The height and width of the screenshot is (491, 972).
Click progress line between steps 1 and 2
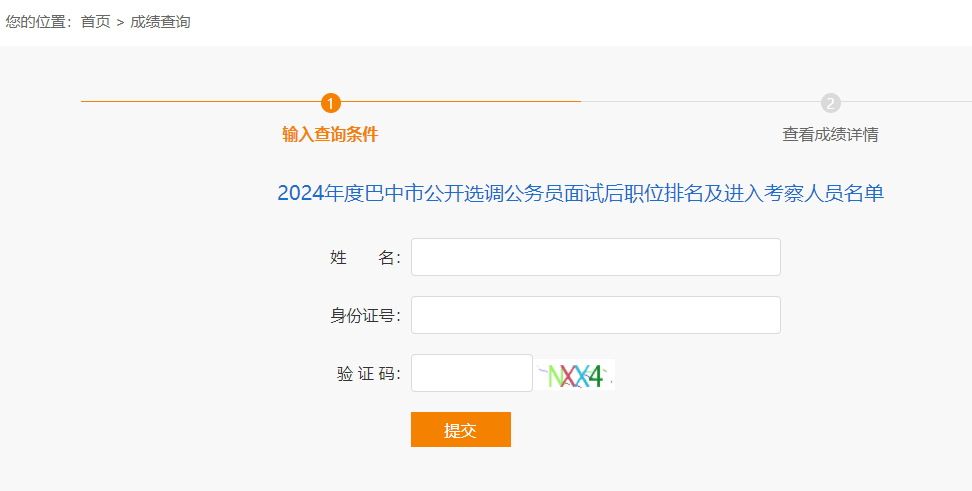tap(580, 102)
